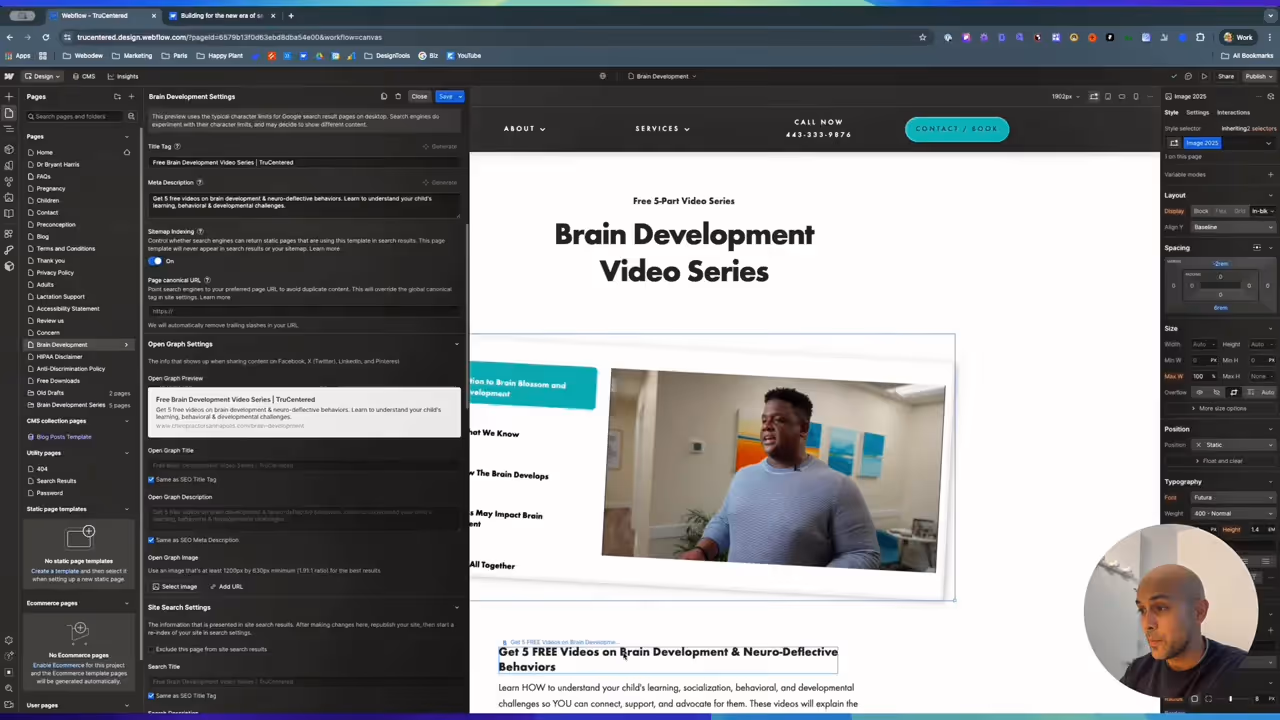The image size is (1280, 720).
Task: Click the duplicate page icon in settings header
Action: pos(383,97)
